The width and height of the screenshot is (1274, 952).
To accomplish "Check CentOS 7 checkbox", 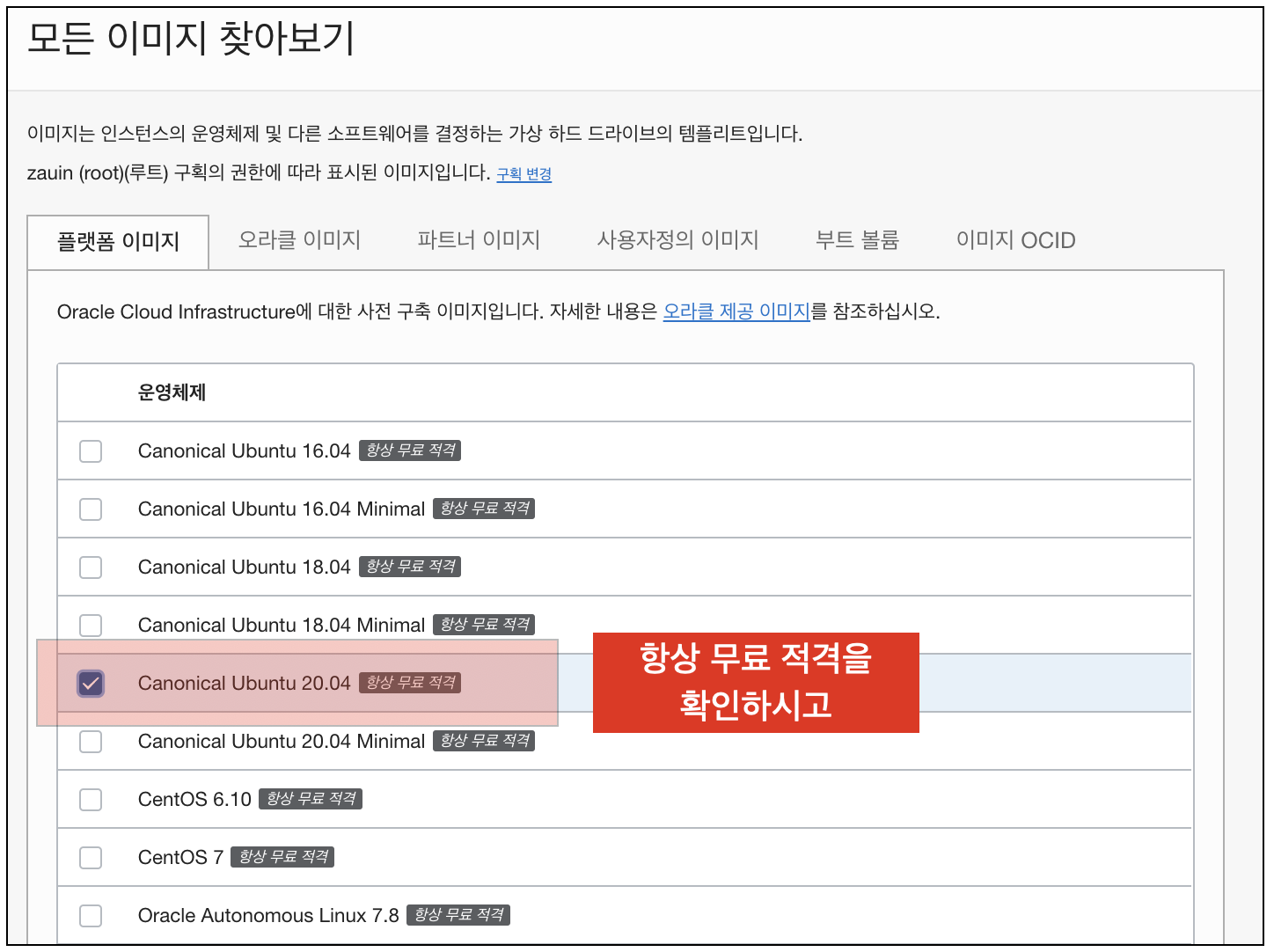I will (x=91, y=858).
